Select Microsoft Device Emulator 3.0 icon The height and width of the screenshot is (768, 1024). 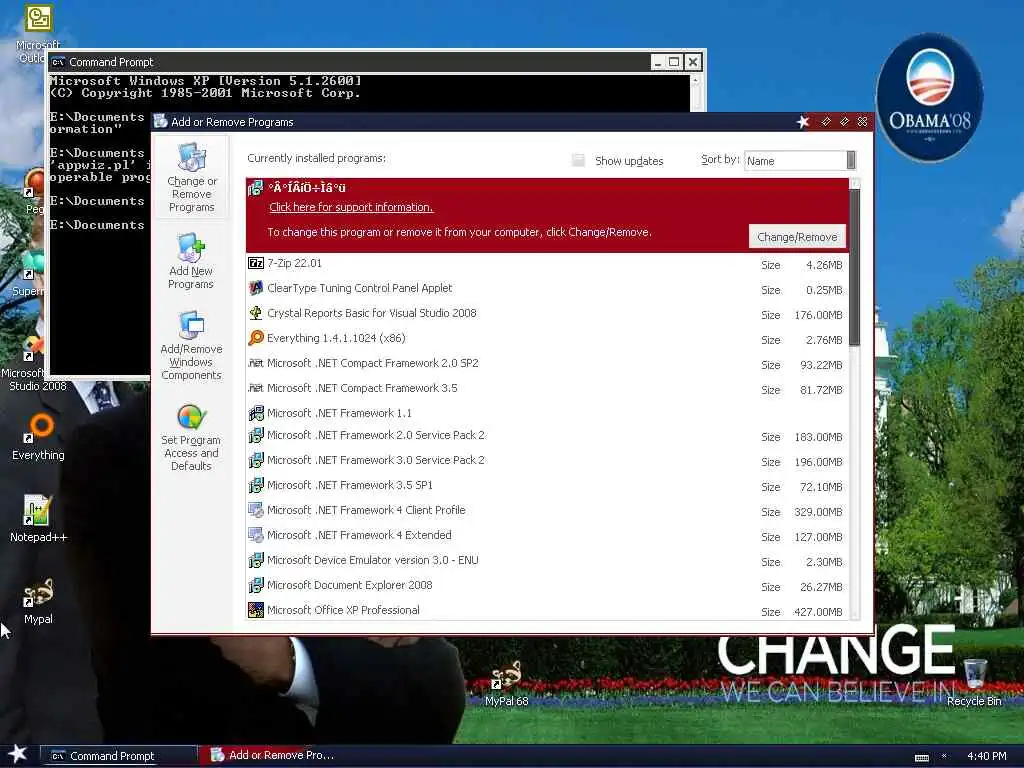pyautogui.click(x=256, y=560)
